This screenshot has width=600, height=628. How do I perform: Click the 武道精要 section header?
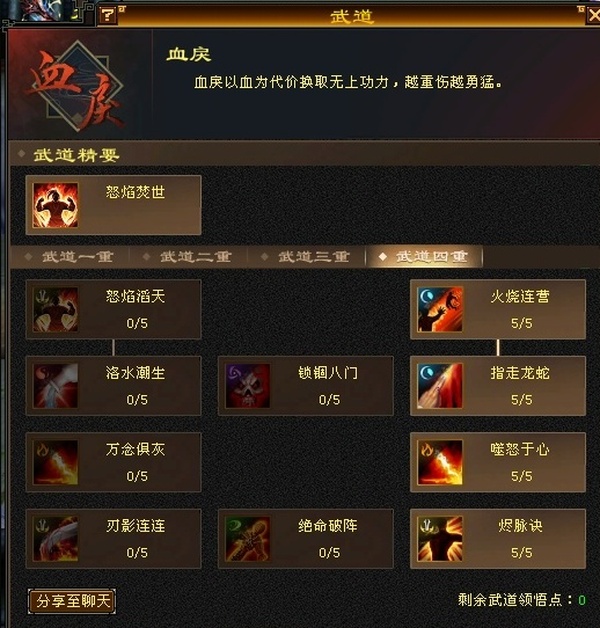[x=76, y=155]
